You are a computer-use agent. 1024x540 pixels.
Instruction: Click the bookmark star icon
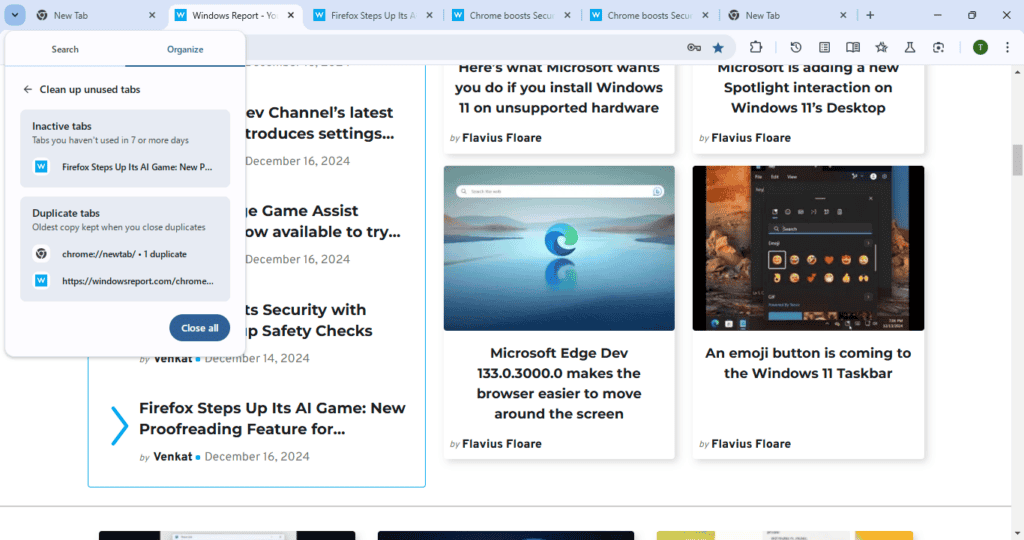point(718,47)
